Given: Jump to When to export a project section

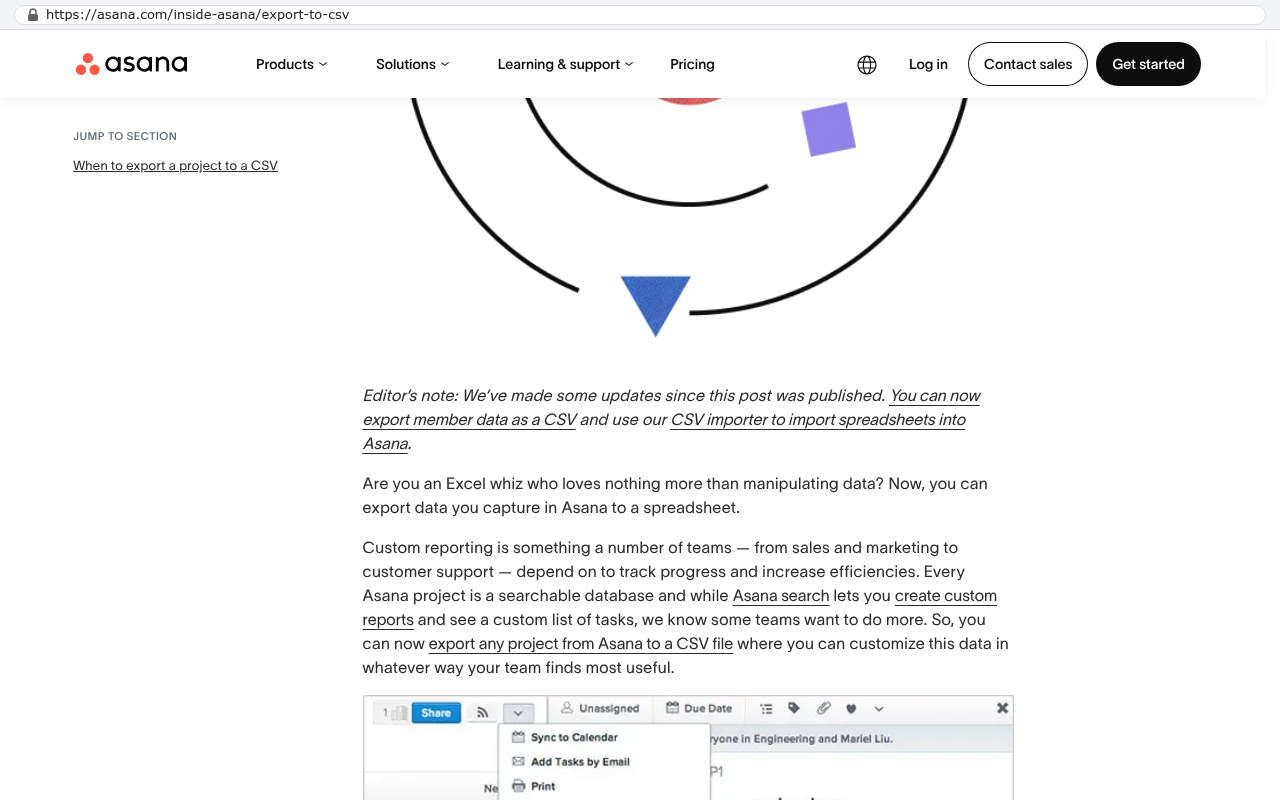Looking at the screenshot, I should point(175,166).
